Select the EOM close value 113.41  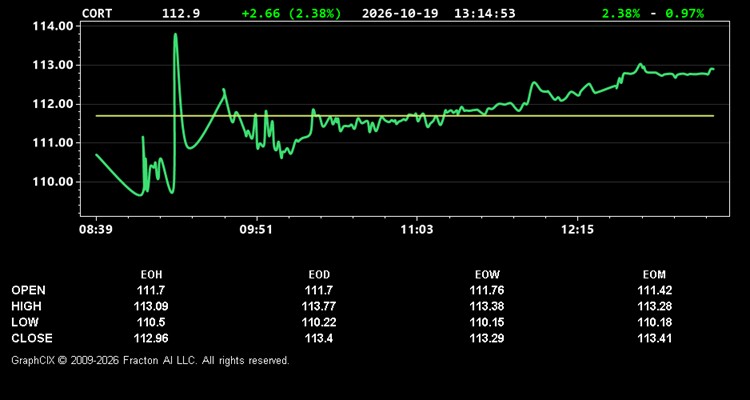tap(654, 338)
